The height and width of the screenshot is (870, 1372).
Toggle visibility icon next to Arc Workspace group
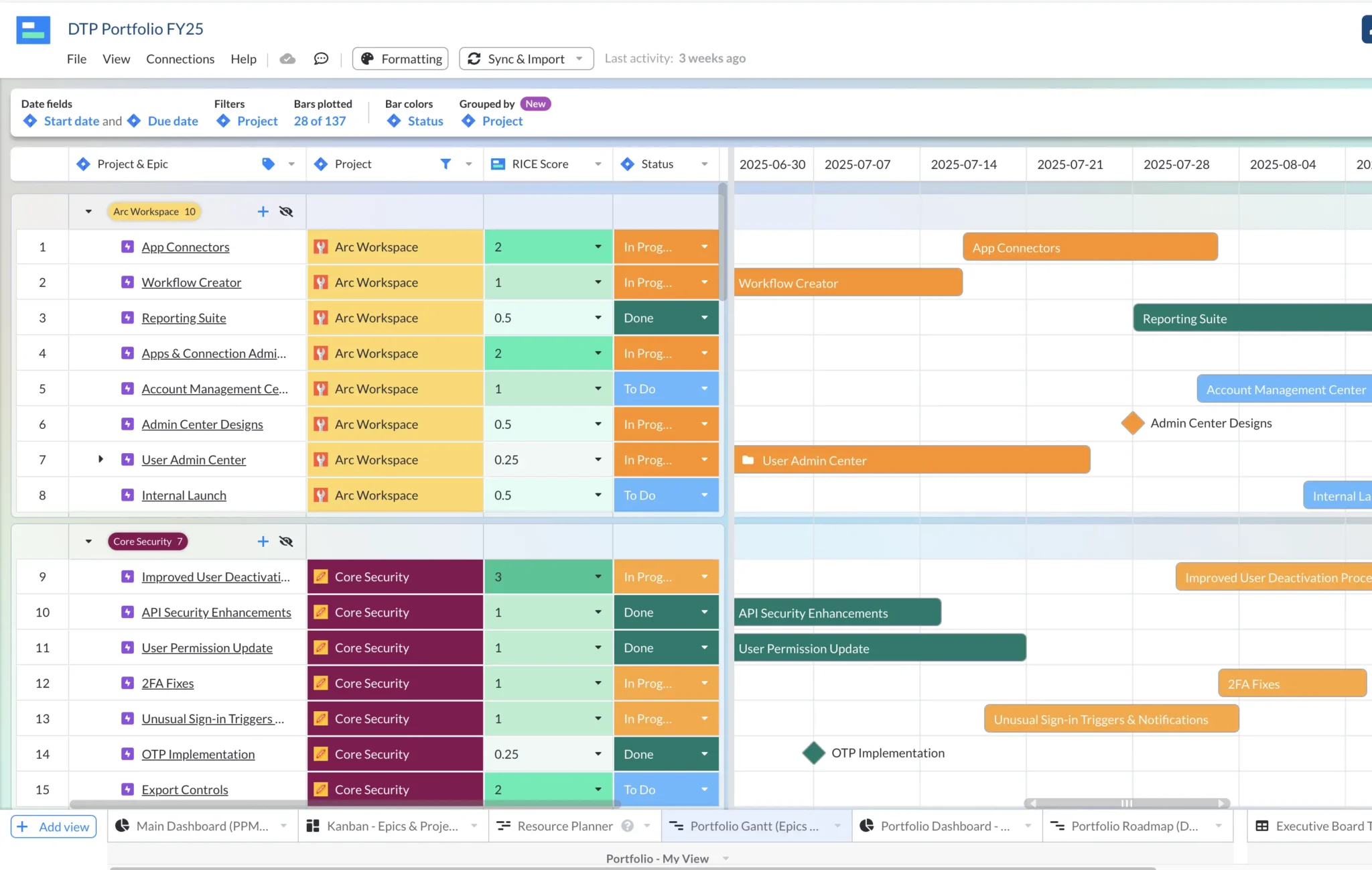click(287, 211)
